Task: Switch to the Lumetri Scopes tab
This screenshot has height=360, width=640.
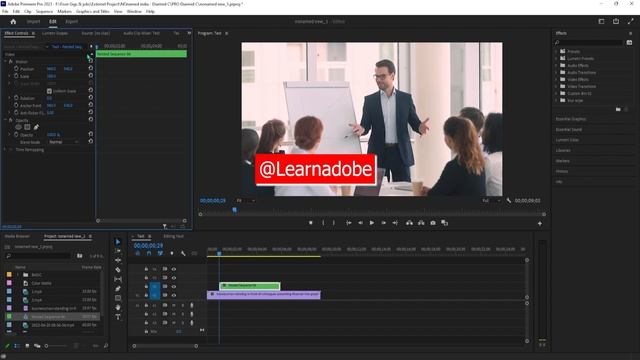Action: pyautogui.click(x=55, y=33)
